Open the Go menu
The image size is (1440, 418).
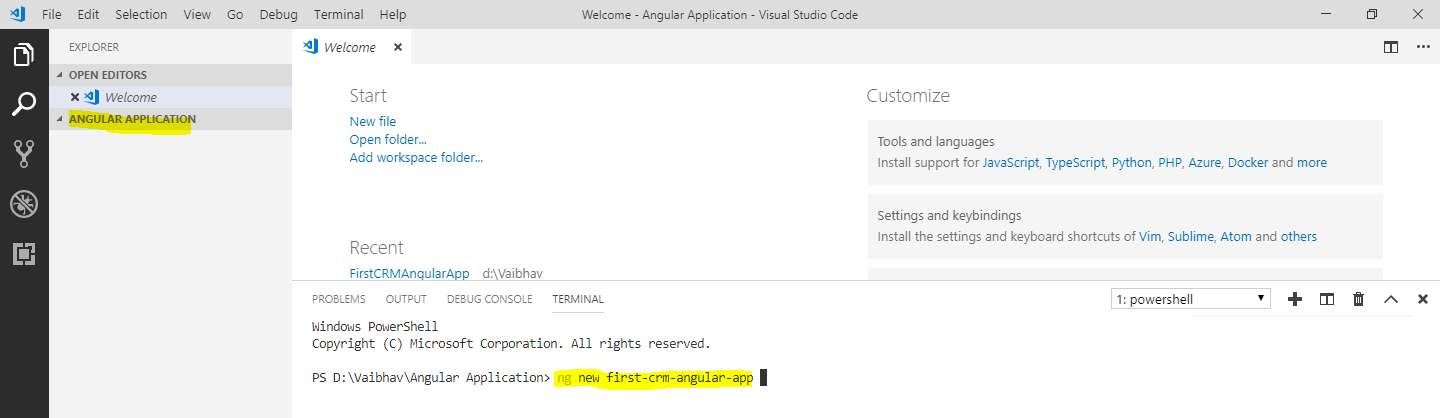coord(235,15)
